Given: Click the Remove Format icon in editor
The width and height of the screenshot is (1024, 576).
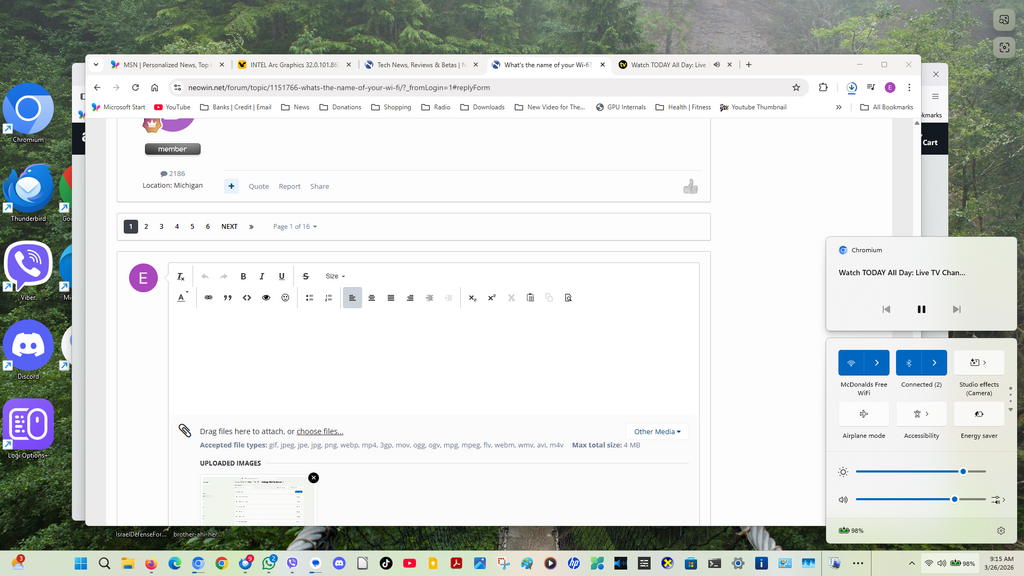Looking at the screenshot, I should 181,276.
